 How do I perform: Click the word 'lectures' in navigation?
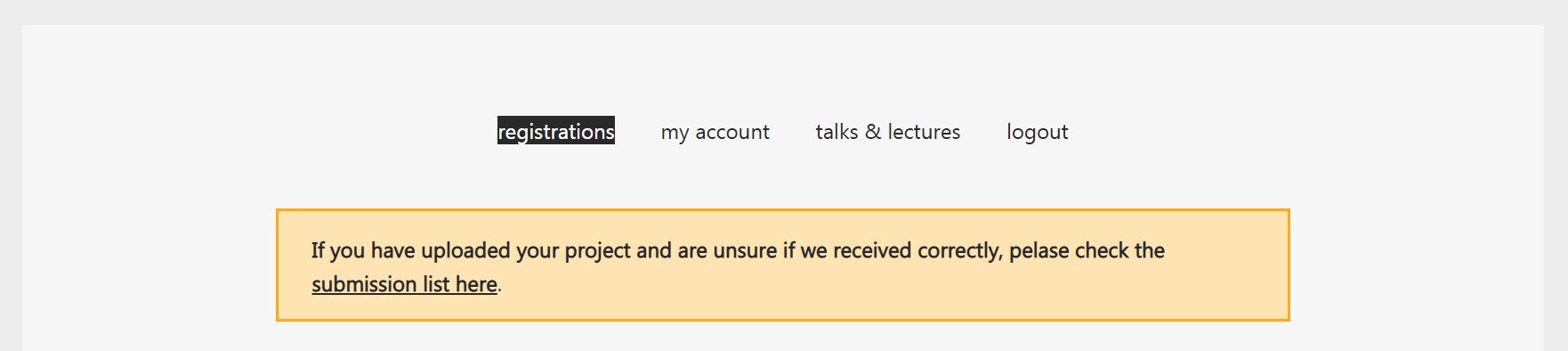point(924,132)
